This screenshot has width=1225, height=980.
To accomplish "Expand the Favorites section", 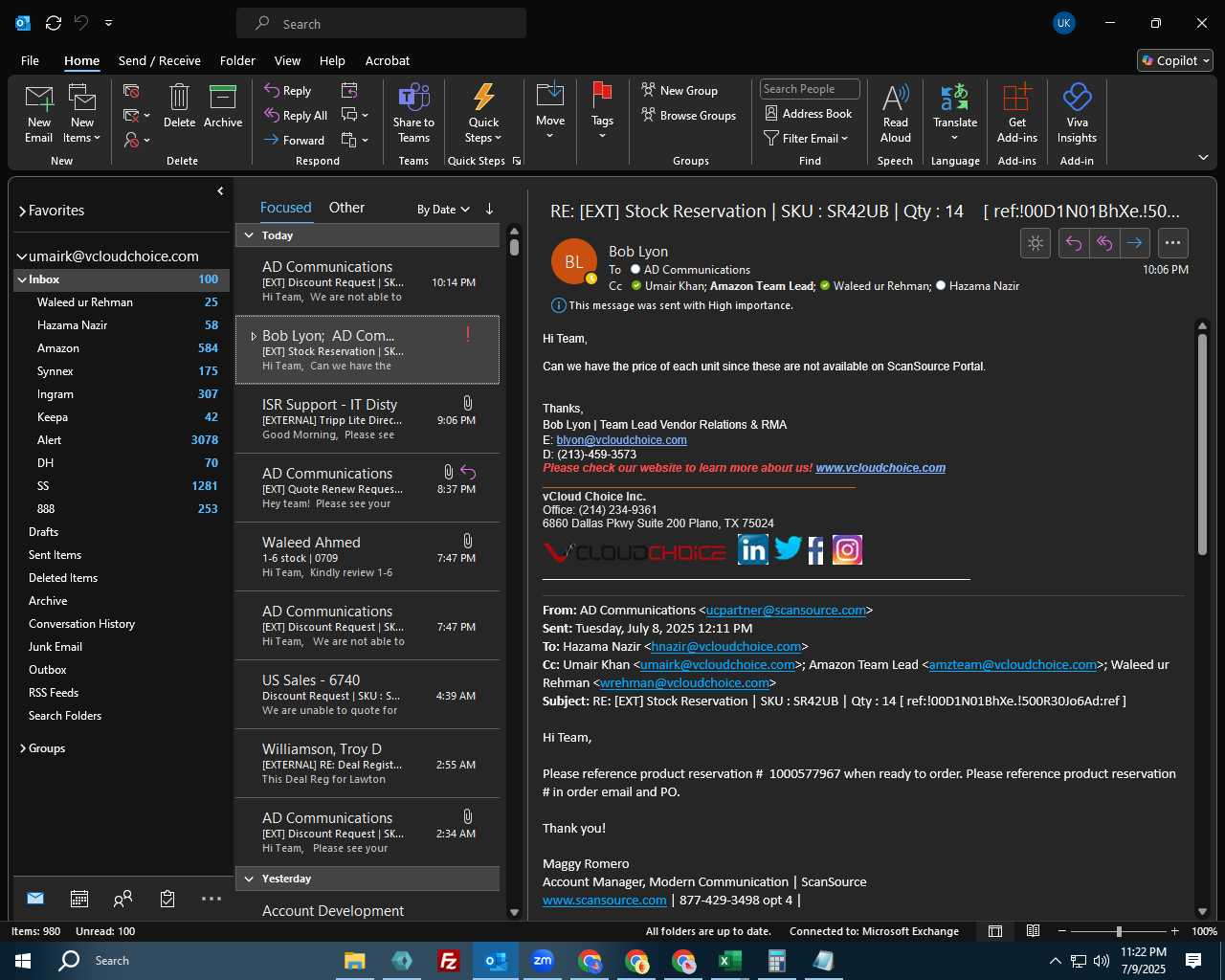I will 22,211.
